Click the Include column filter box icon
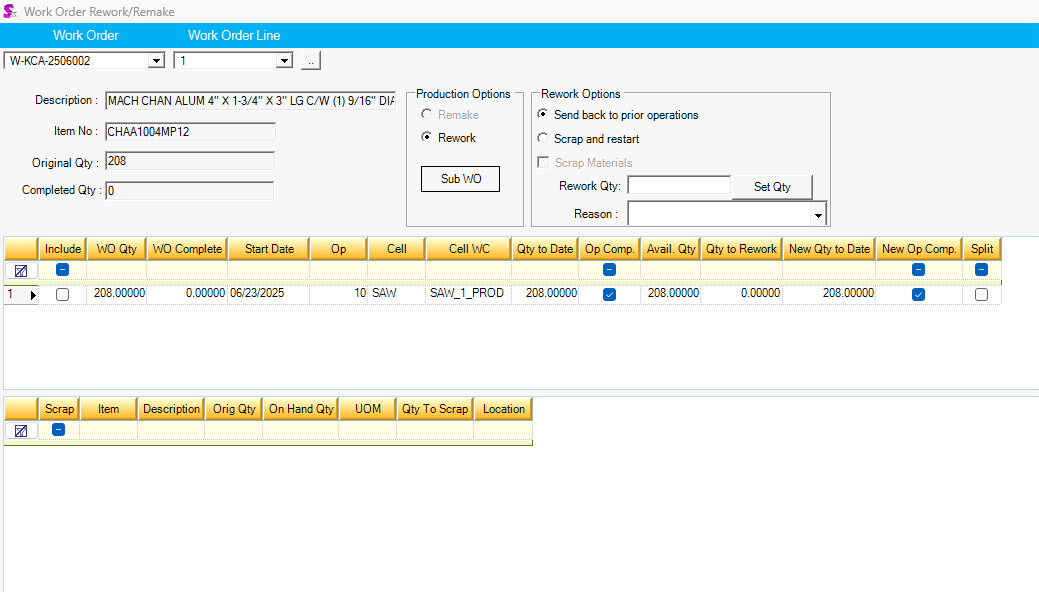This screenshot has height=592, width=1039. pyautogui.click(x=62, y=270)
